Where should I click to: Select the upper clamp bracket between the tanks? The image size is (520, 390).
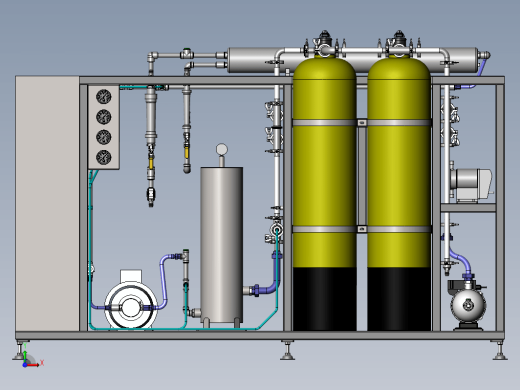tap(362, 123)
